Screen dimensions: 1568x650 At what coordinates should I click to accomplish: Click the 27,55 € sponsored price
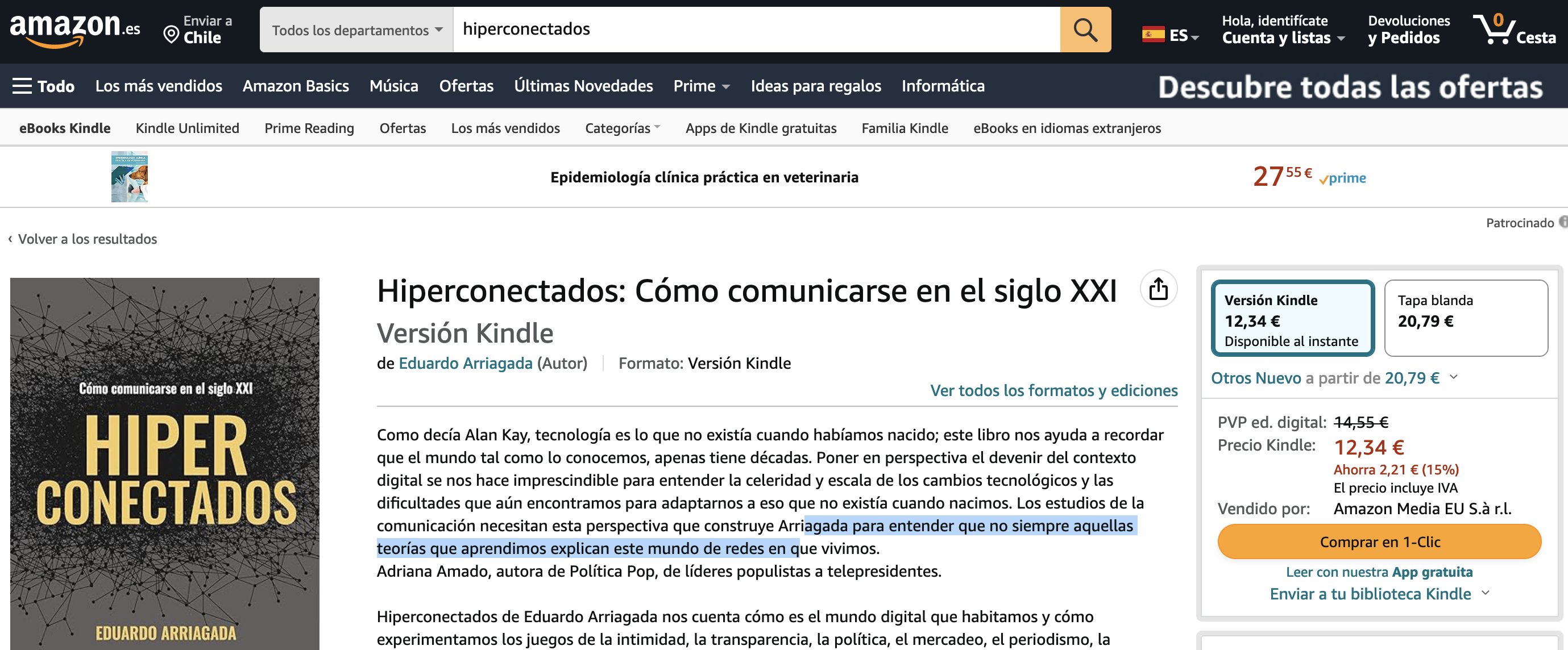pyautogui.click(x=1282, y=176)
